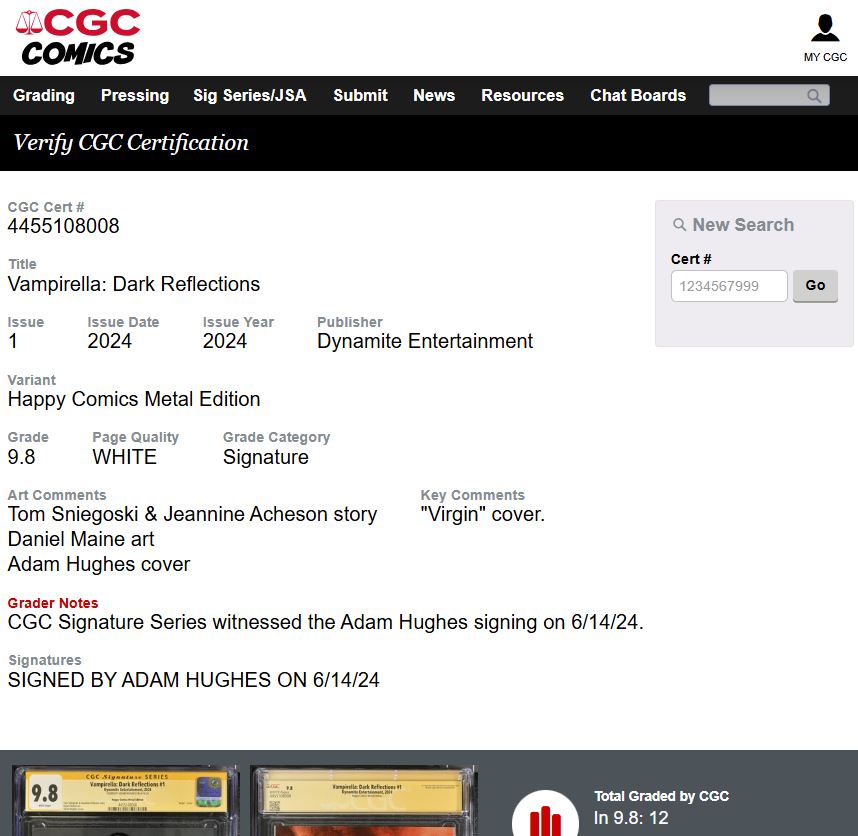The width and height of the screenshot is (858, 836).
Task: Click the CGC Comics logo
Action: [x=78, y=37]
